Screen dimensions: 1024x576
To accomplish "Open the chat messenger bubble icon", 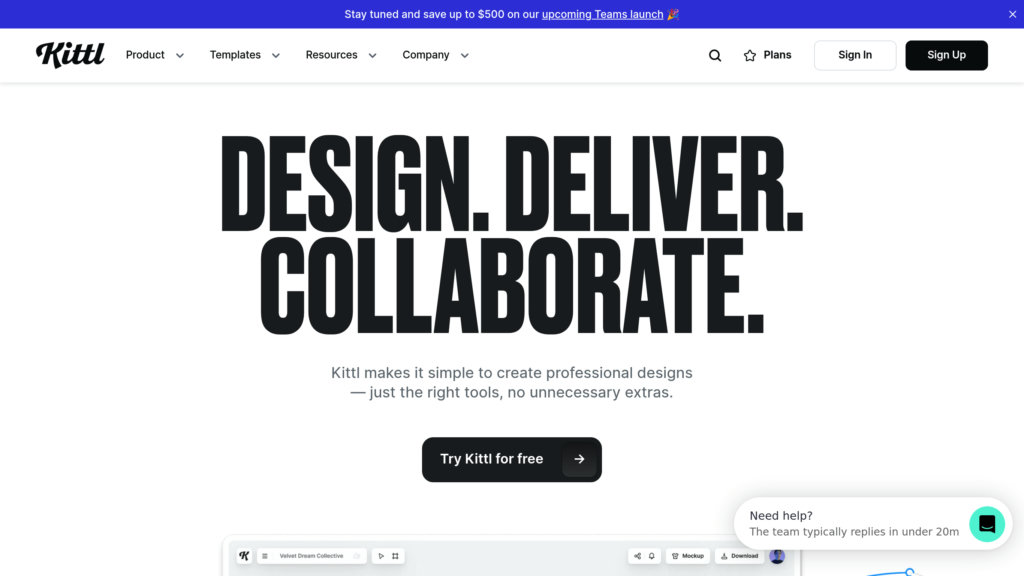I will click(987, 524).
